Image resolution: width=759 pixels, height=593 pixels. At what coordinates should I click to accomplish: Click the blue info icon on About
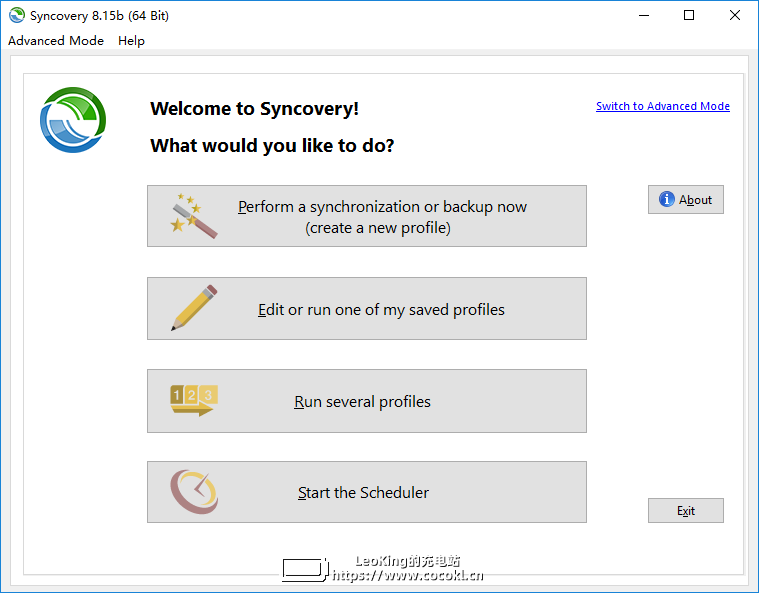pyautogui.click(x=667, y=199)
